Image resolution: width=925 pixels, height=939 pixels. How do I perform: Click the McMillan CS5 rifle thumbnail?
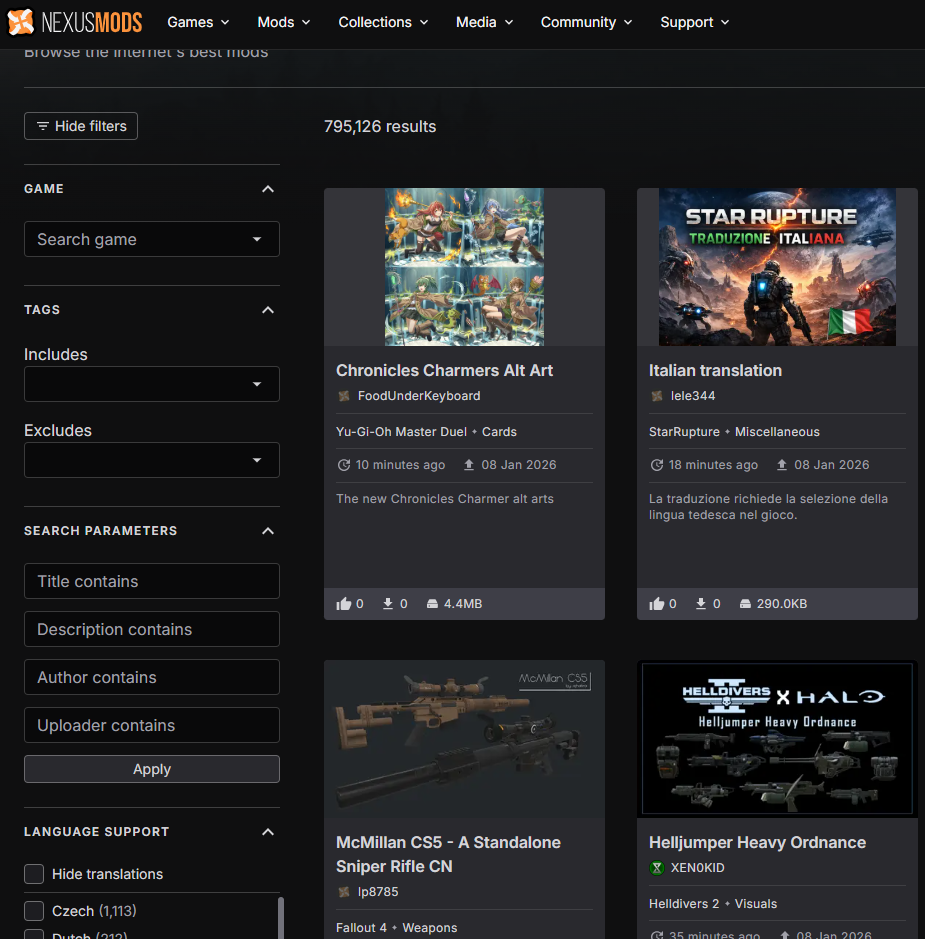[x=464, y=739]
